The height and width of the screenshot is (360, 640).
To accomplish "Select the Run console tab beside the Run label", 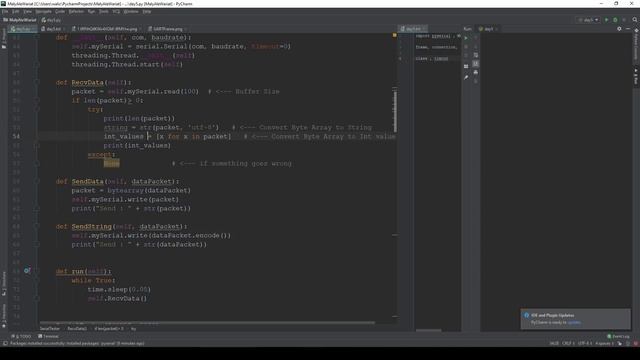I will click(x=488, y=29).
